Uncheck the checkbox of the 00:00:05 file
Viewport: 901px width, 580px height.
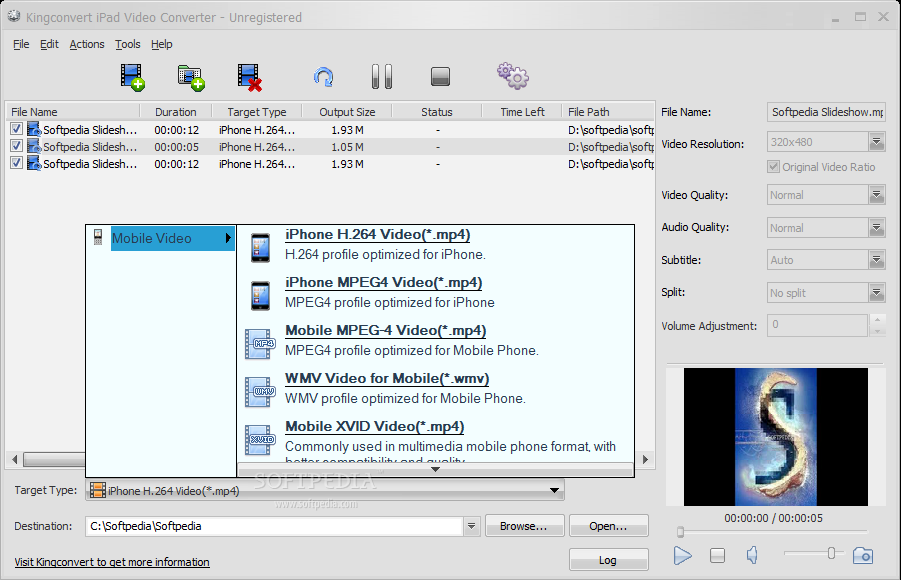(x=16, y=146)
